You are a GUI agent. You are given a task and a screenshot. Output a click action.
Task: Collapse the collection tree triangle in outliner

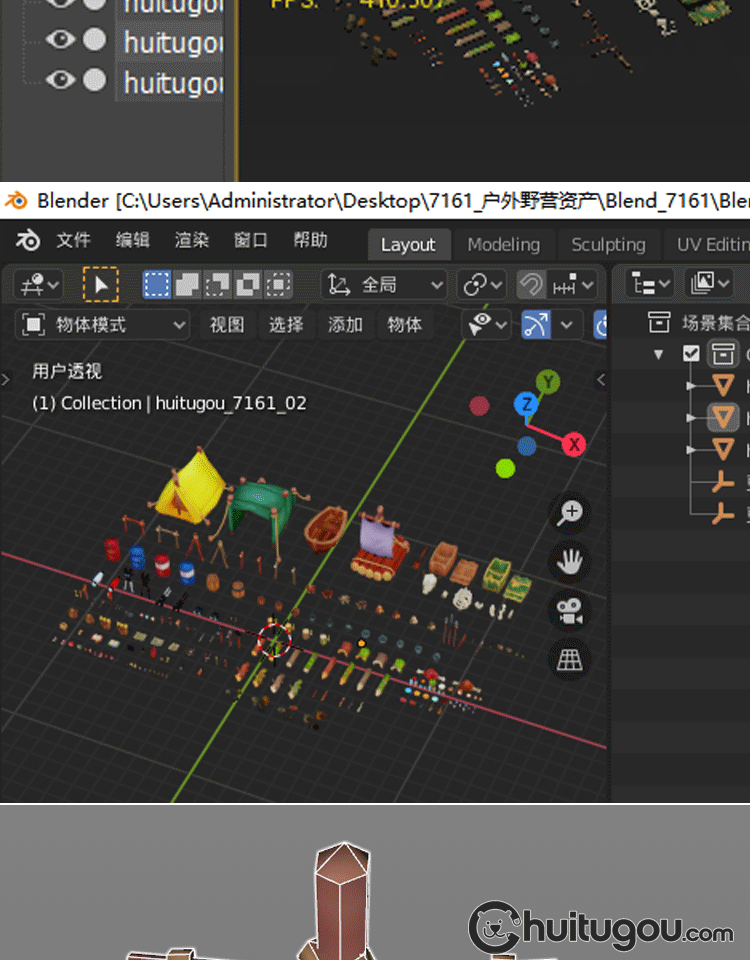click(x=658, y=354)
